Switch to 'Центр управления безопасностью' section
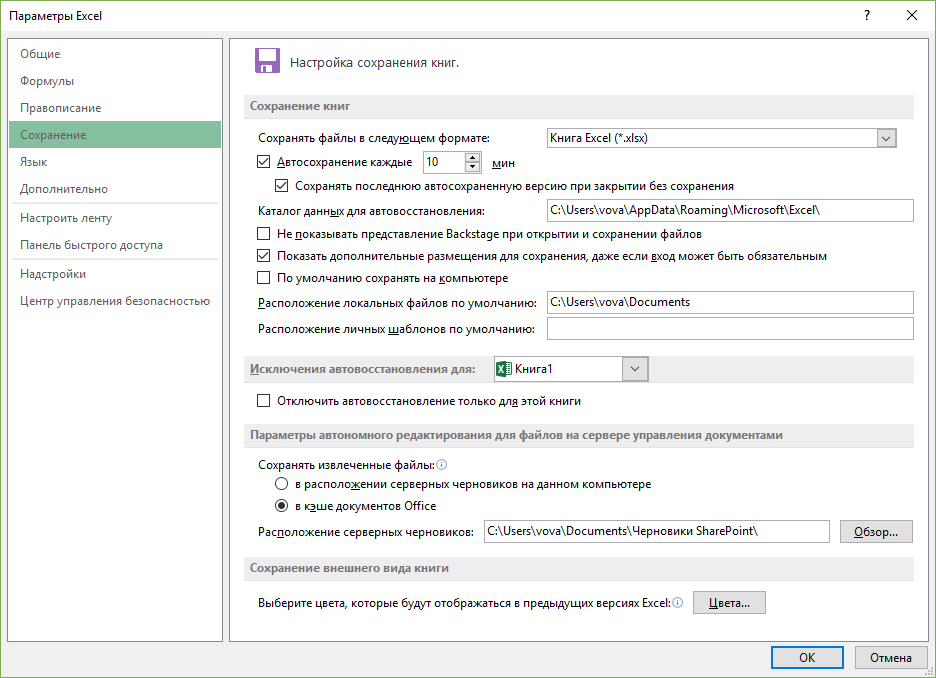 tap(114, 301)
